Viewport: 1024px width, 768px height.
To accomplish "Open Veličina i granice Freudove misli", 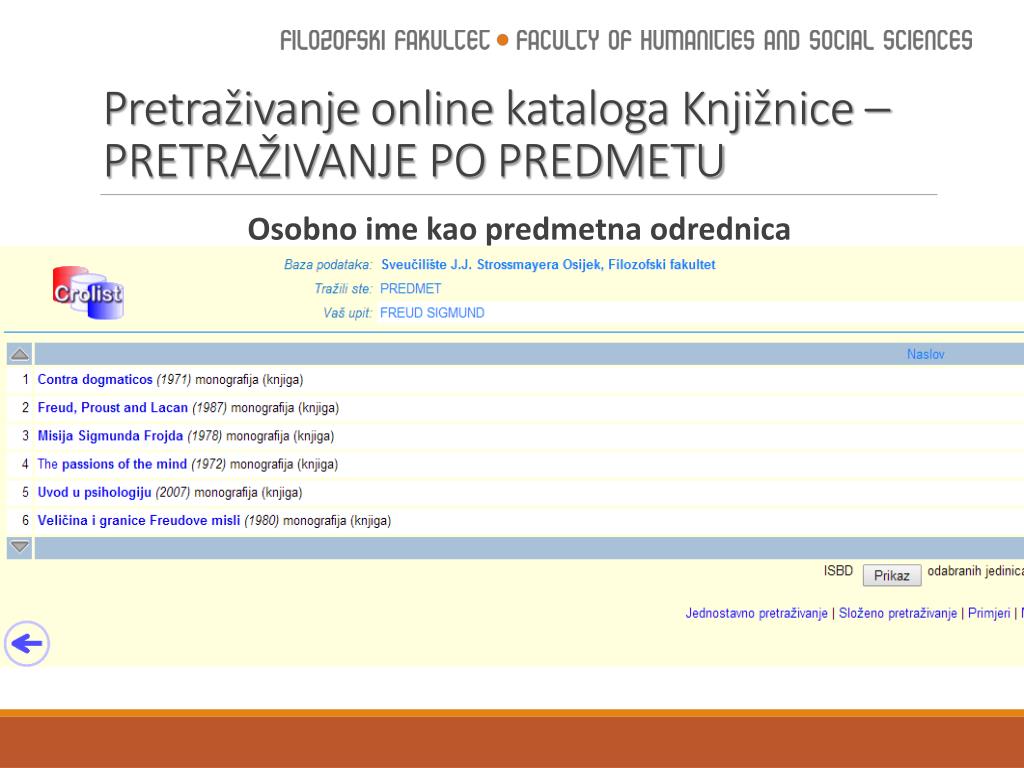I will tap(138, 520).
